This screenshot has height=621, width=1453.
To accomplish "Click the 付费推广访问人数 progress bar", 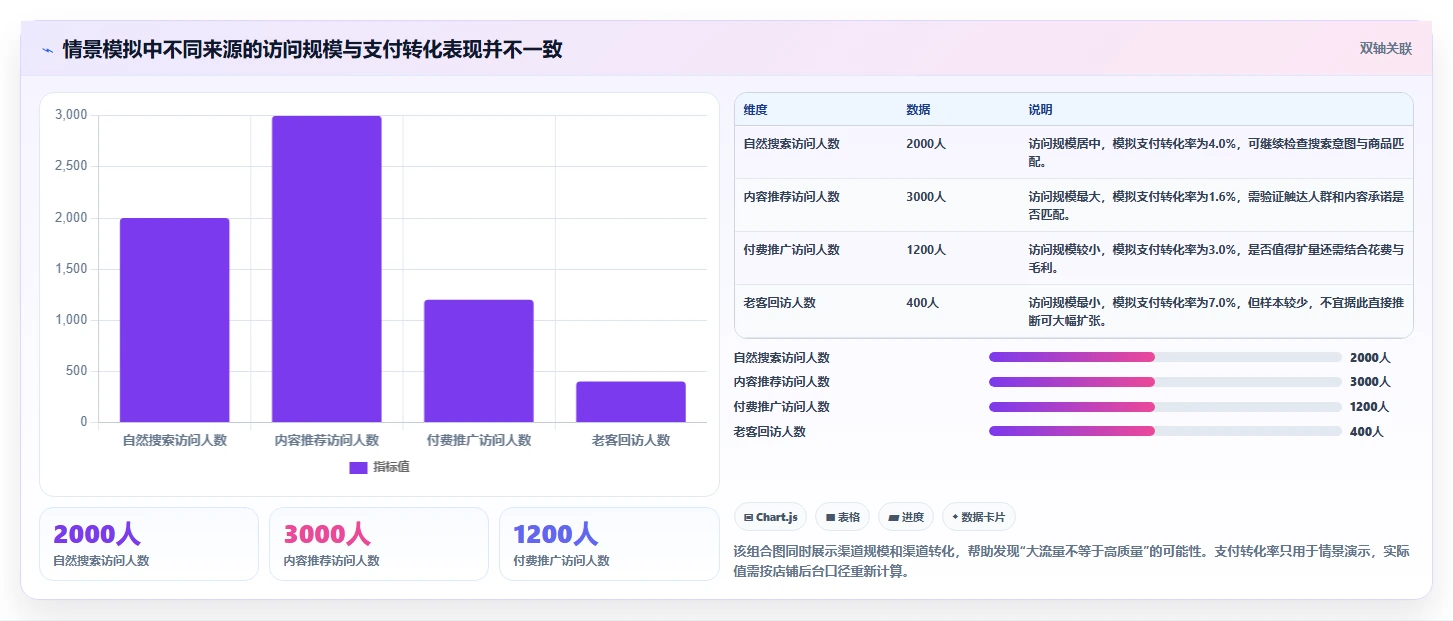I will [x=1165, y=407].
